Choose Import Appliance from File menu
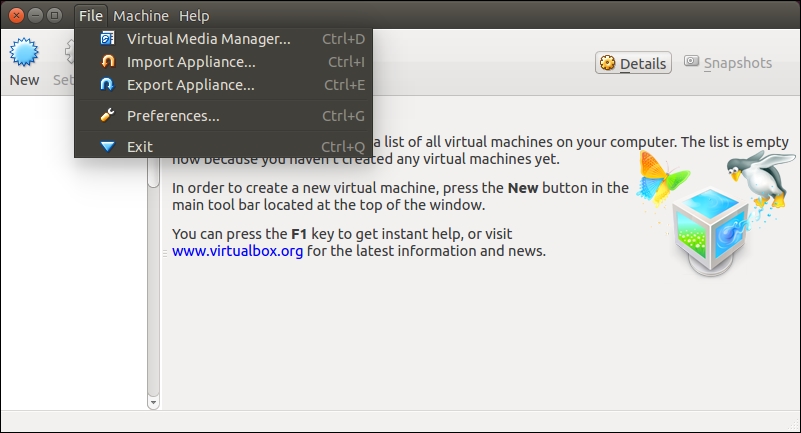The height and width of the screenshot is (433, 801). [191, 62]
